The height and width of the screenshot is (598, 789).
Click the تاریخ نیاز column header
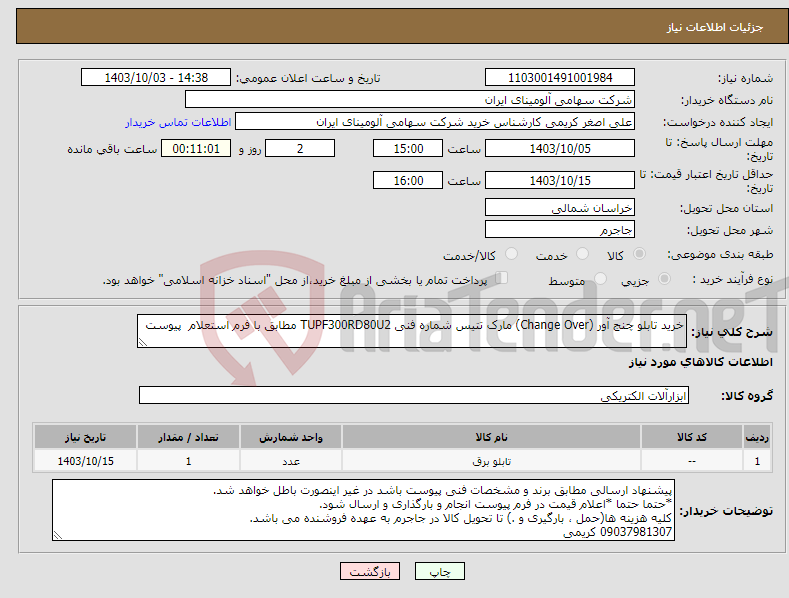(86, 437)
